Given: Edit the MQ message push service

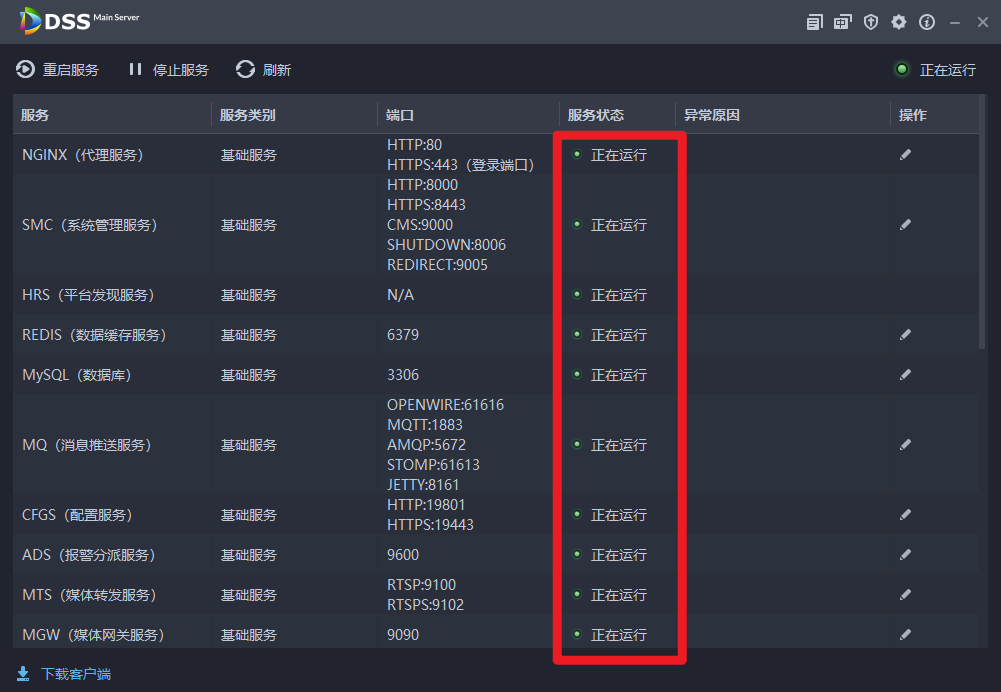Looking at the screenshot, I should point(905,445).
